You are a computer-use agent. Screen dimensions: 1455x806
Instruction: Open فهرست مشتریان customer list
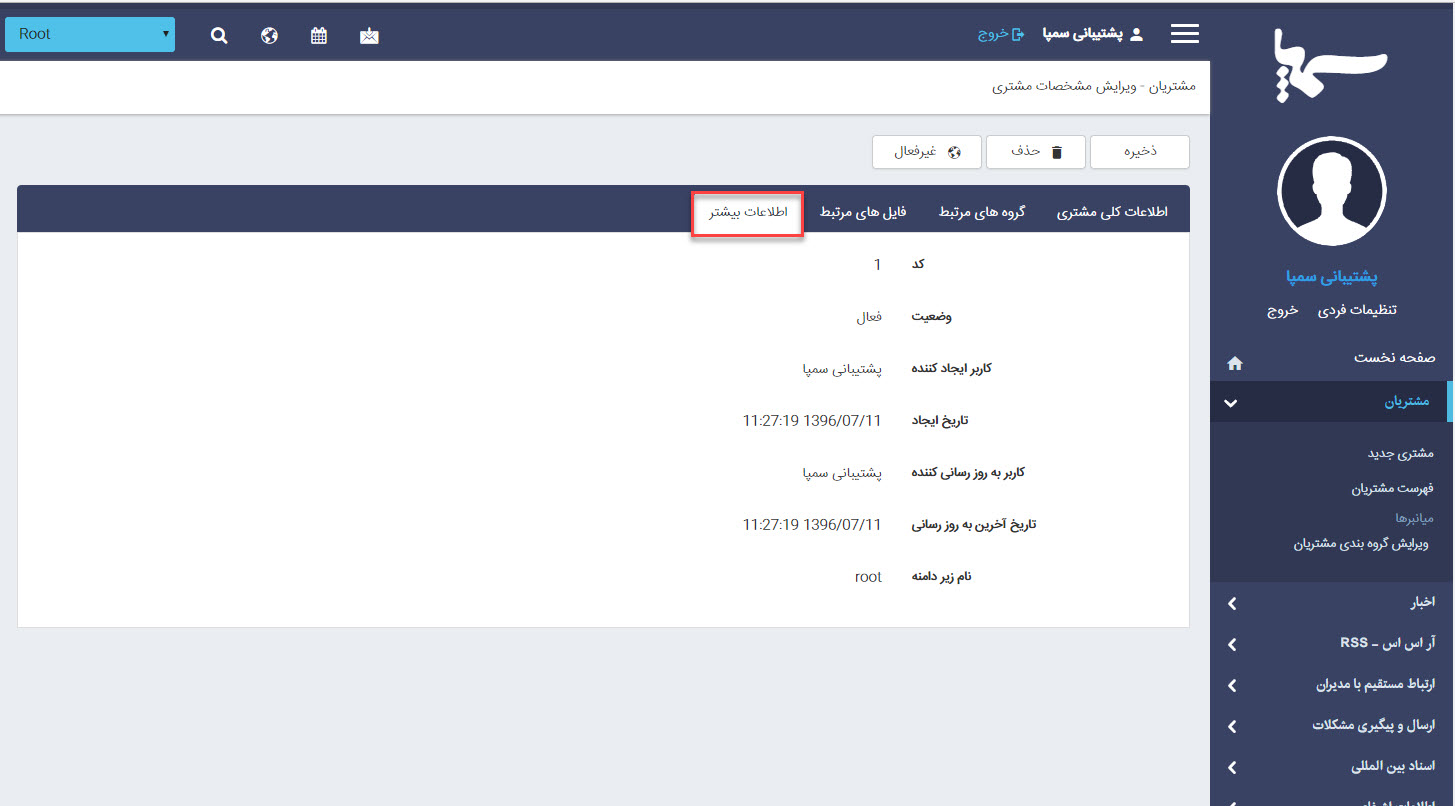[1392, 488]
